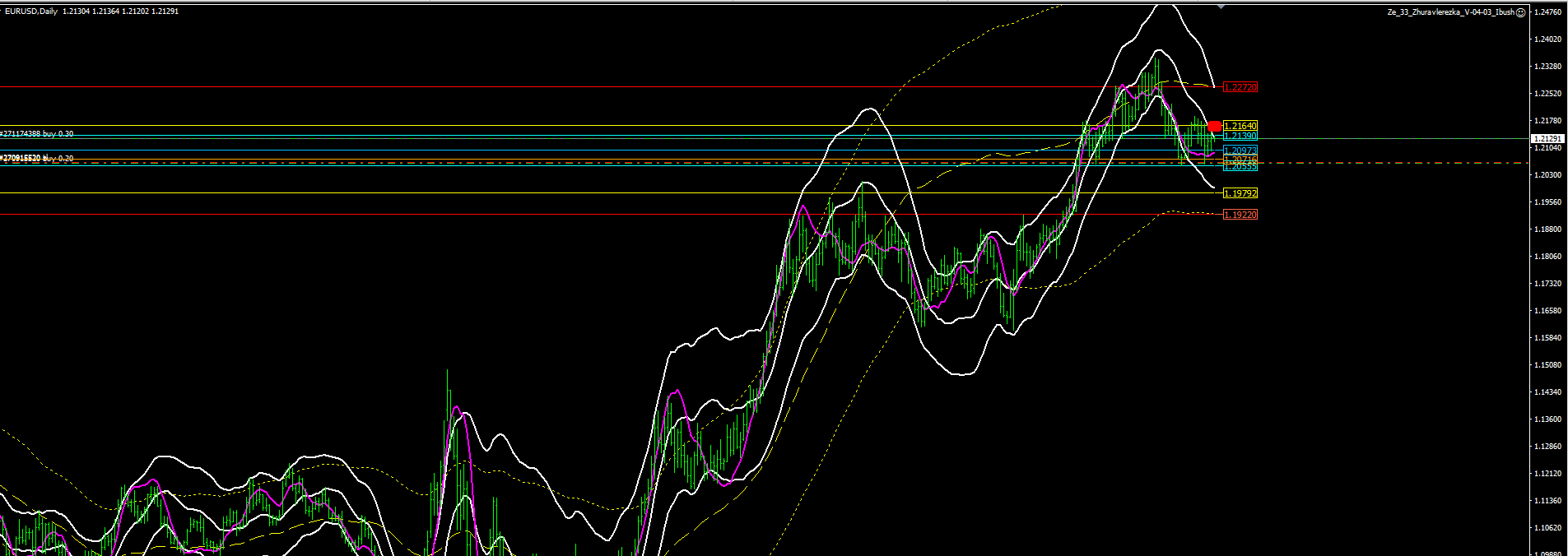Click the order label #271174388 buy 0.30
This screenshot has height=556, width=1568.
coord(37,133)
